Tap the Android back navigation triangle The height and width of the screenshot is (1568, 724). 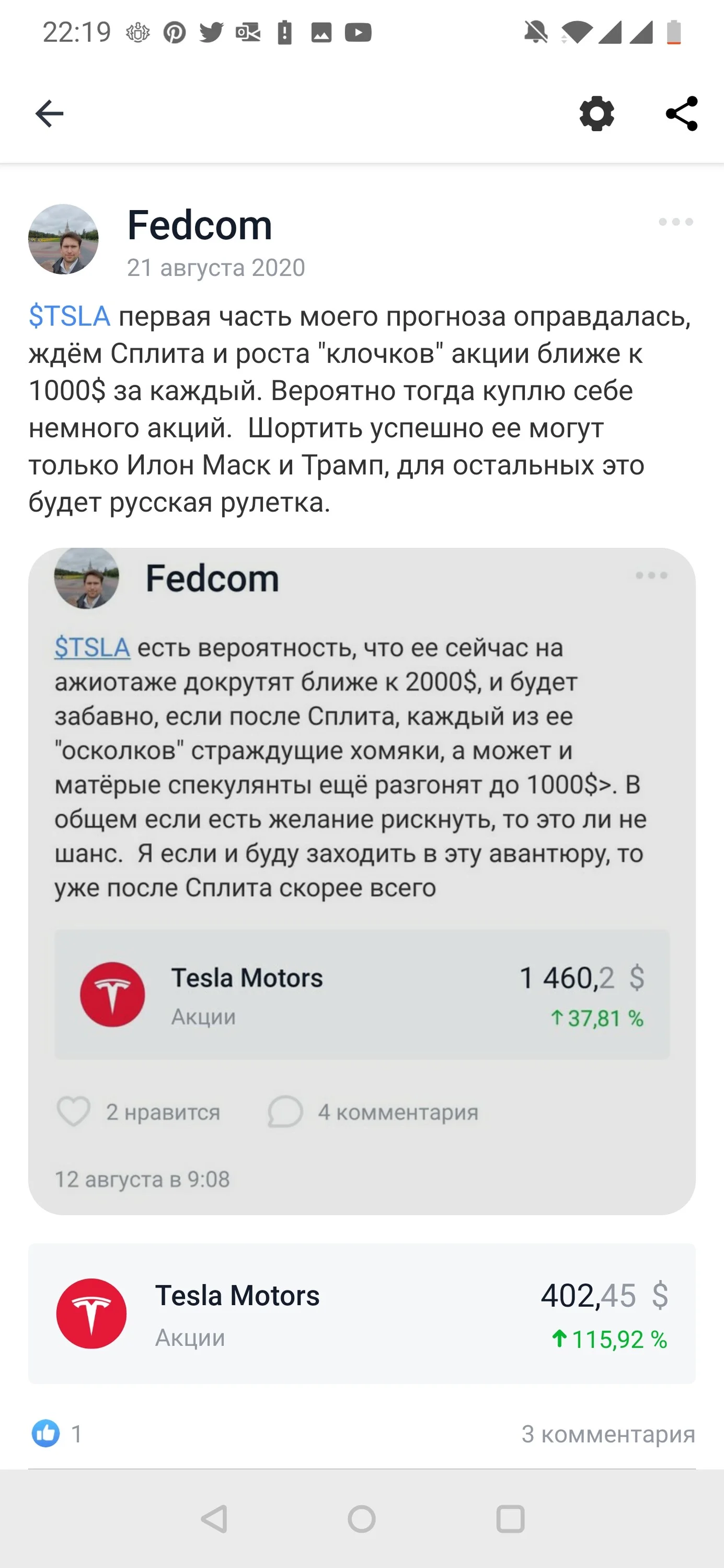point(214,1519)
